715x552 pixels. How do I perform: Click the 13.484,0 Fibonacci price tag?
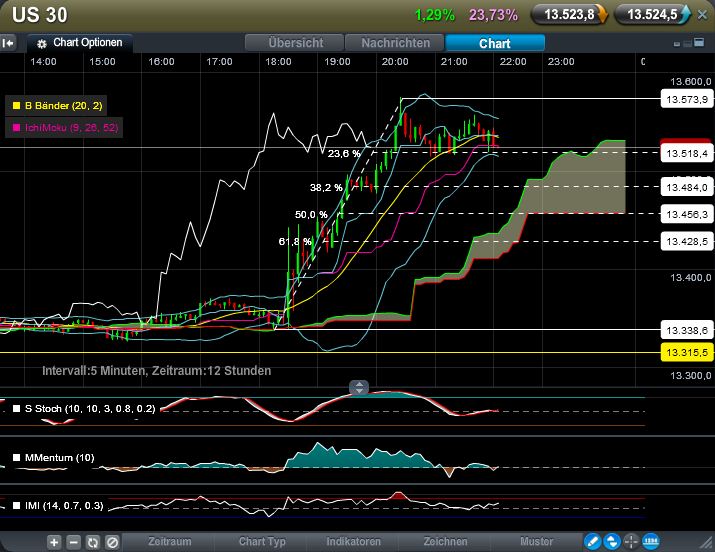(687, 187)
